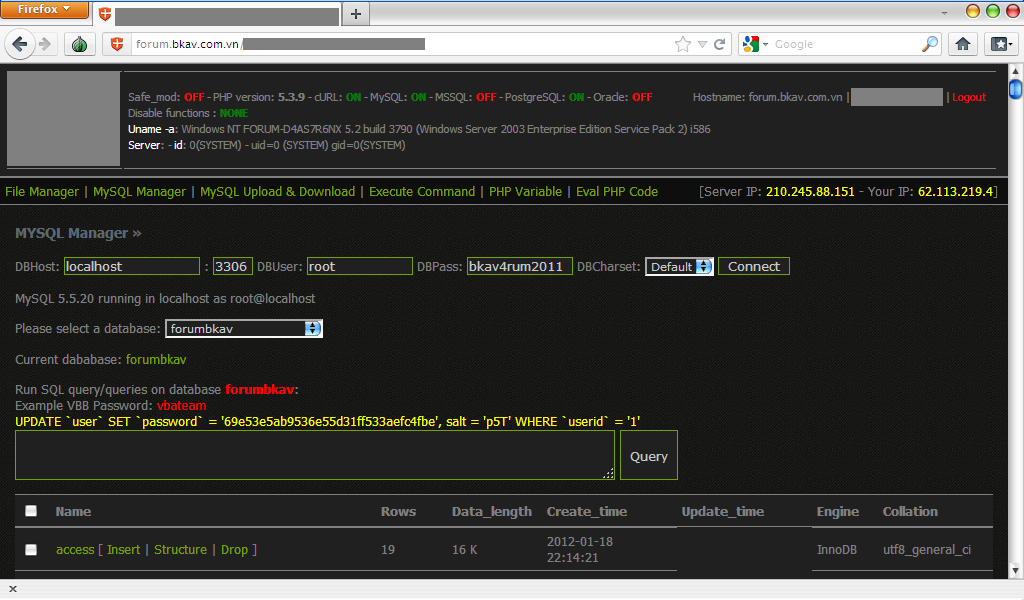The width and height of the screenshot is (1024, 600).
Task: Click the port 3306 field
Action: 232,266
